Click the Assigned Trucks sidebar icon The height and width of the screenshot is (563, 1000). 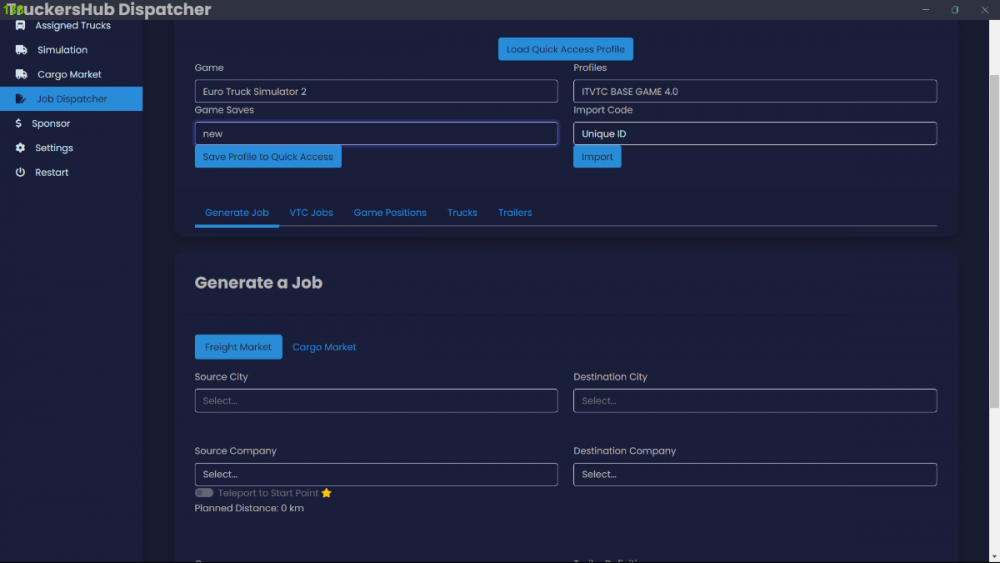pyautogui.click(x=20, y=25)
